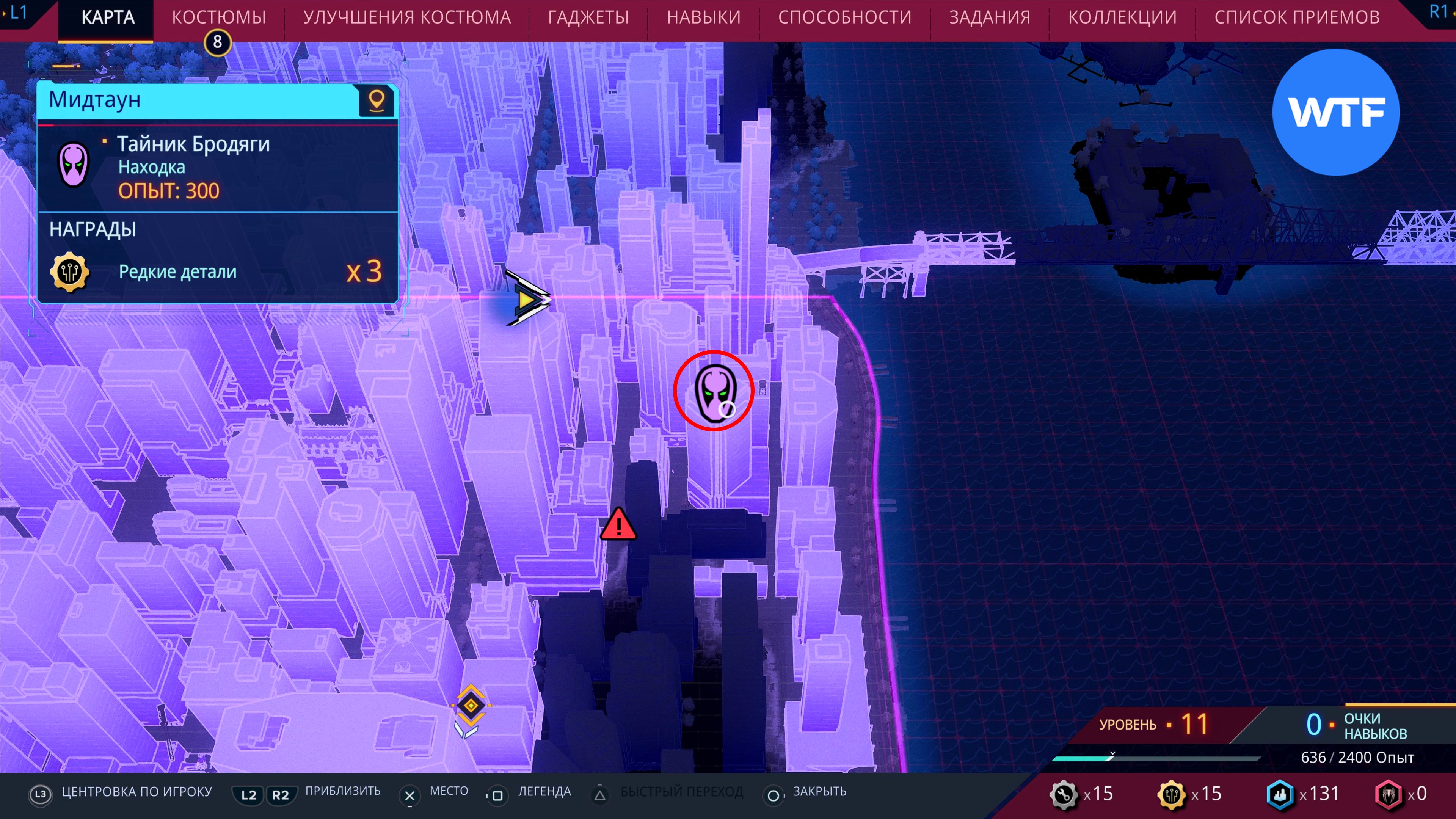The height and width of the screenshot is (819, 1456).
Task: Click the number 8 notification badge
Action: coord(218,42)
